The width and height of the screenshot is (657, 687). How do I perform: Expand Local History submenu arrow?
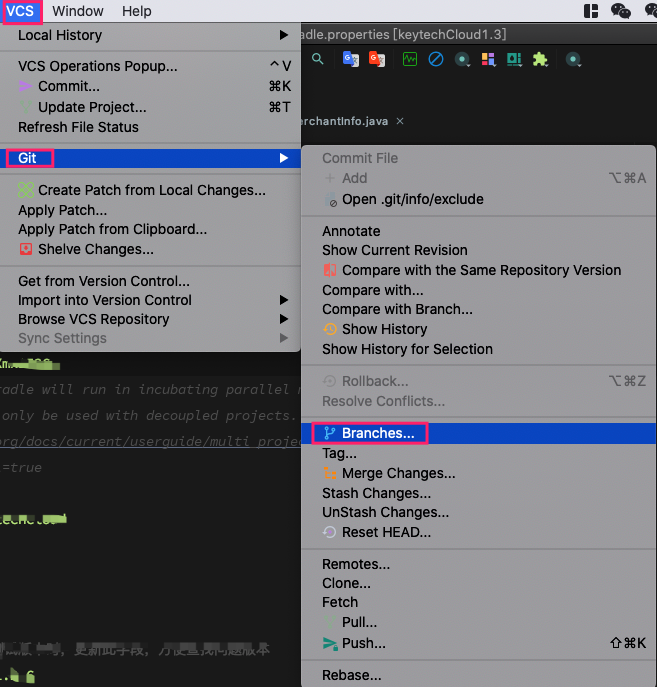coord(284,35)
